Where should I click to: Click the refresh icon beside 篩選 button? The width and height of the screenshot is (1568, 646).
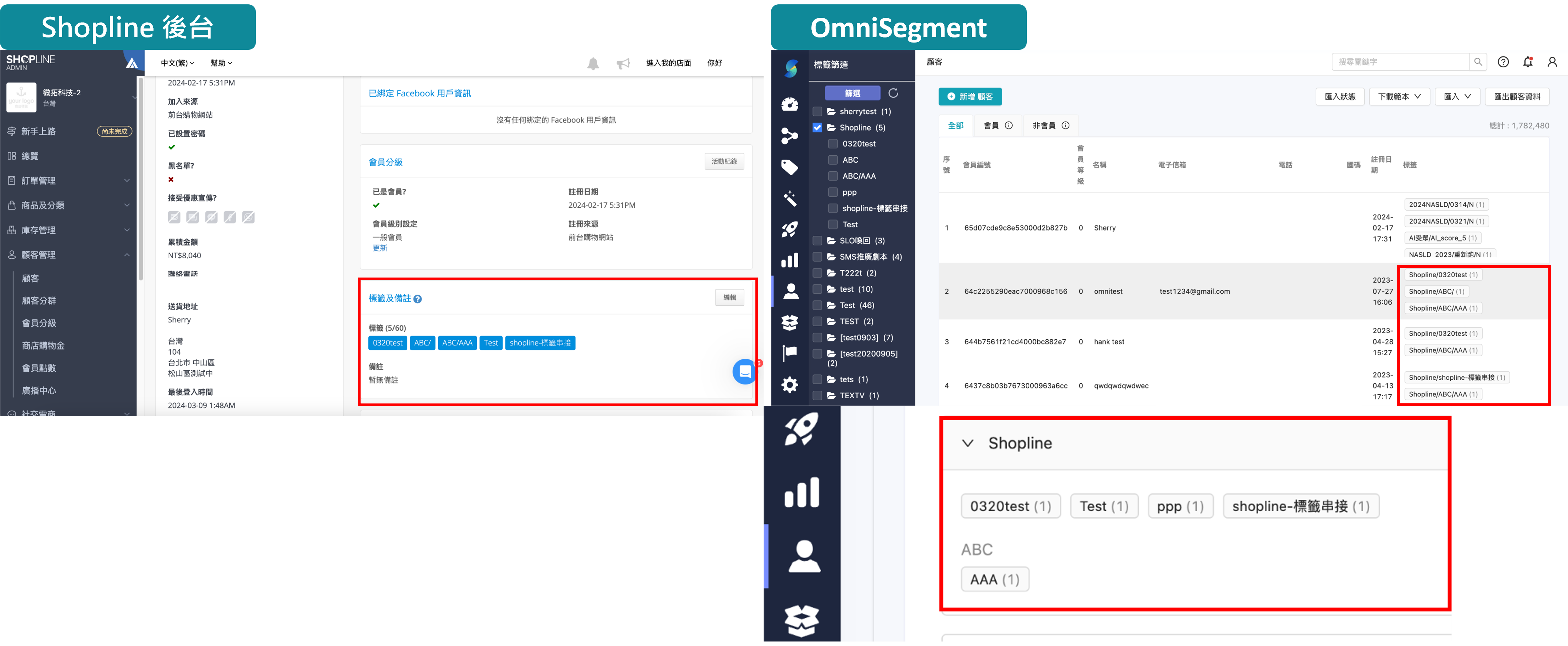pos(893,93)
